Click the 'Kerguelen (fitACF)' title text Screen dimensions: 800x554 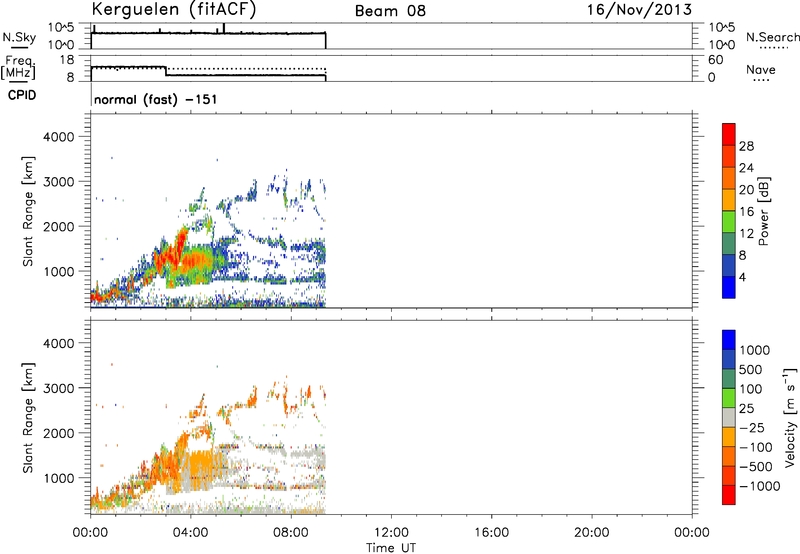(173, 9)
